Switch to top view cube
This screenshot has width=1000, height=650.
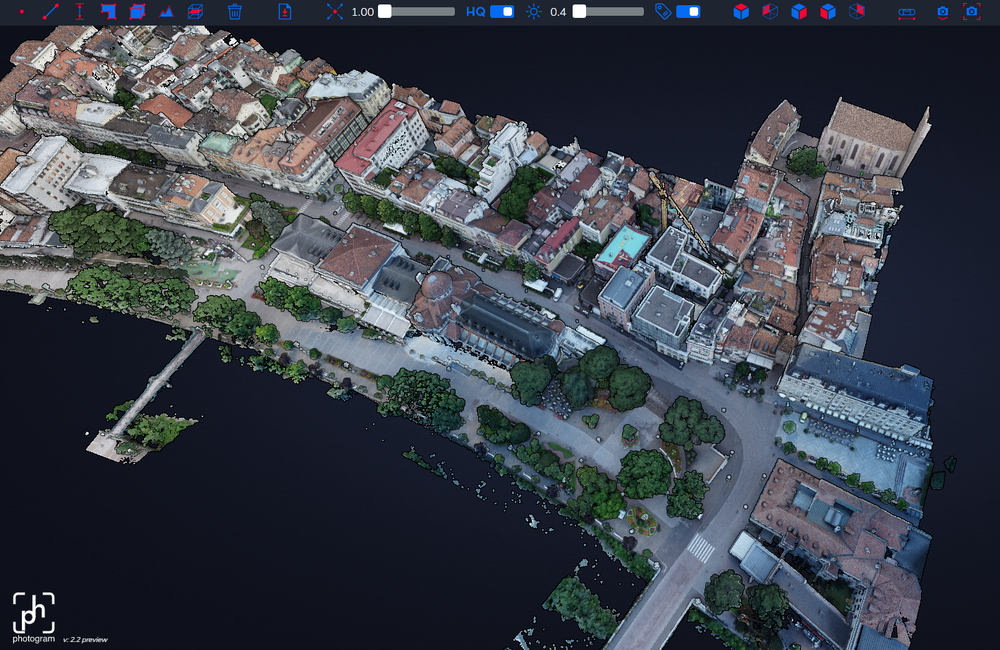tap(741, 11)
